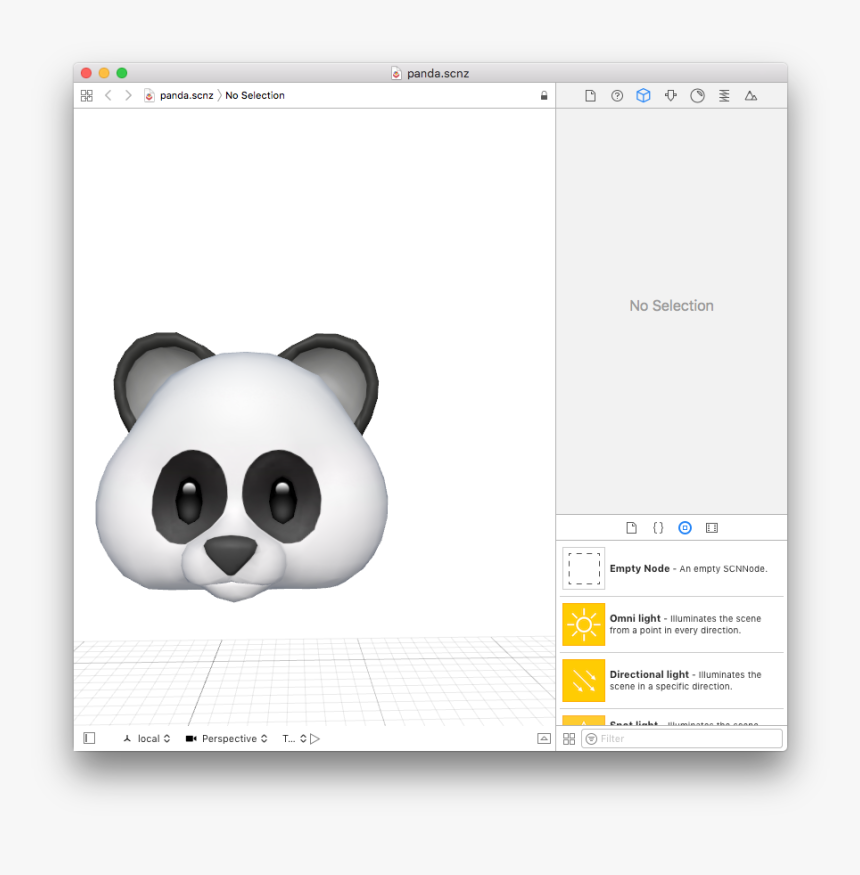This screenshot has height=875, width=860.
Task: Play the scene animation
Action: 315,738
